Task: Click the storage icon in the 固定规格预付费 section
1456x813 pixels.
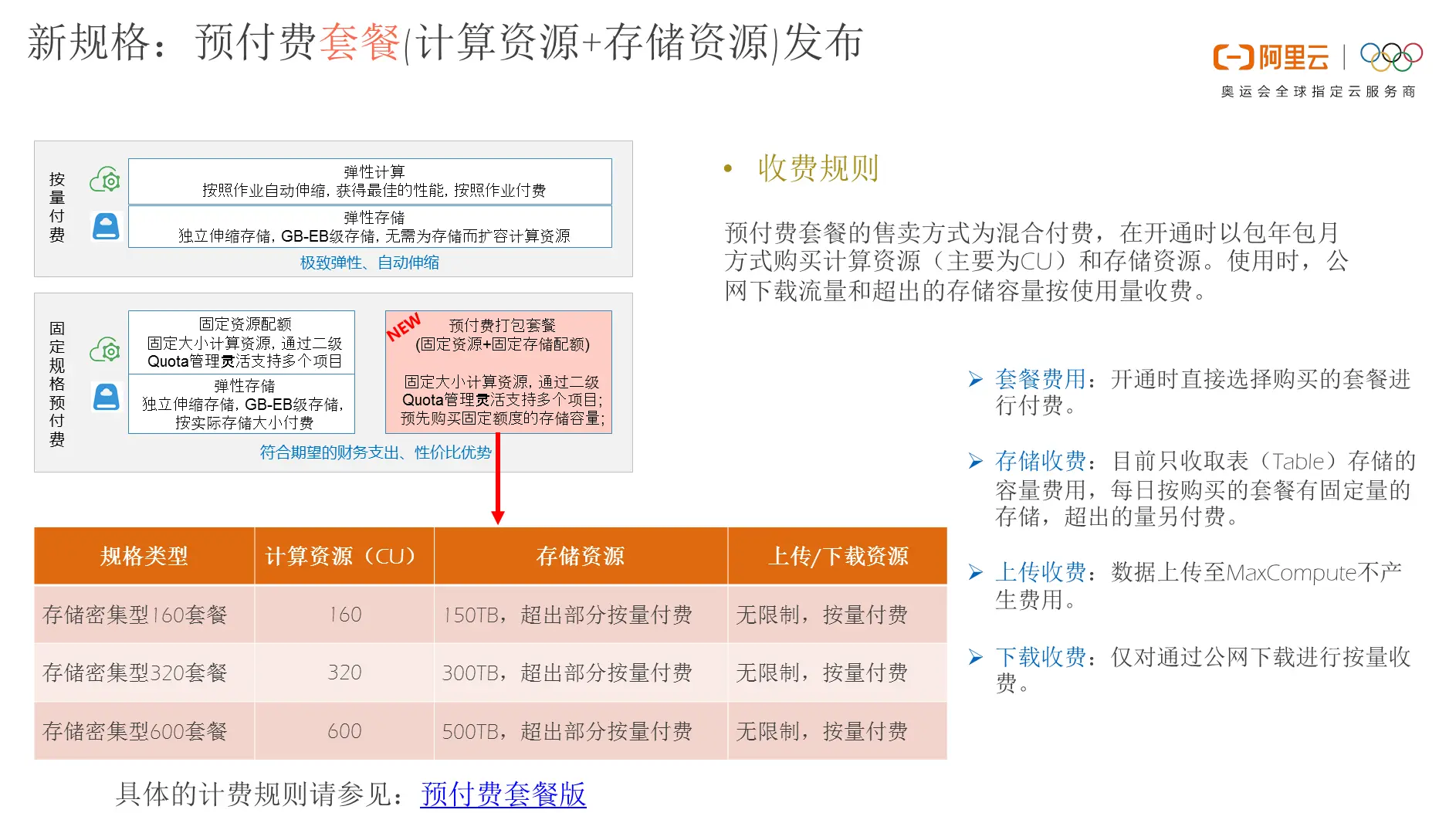Action: click(106, 397)
